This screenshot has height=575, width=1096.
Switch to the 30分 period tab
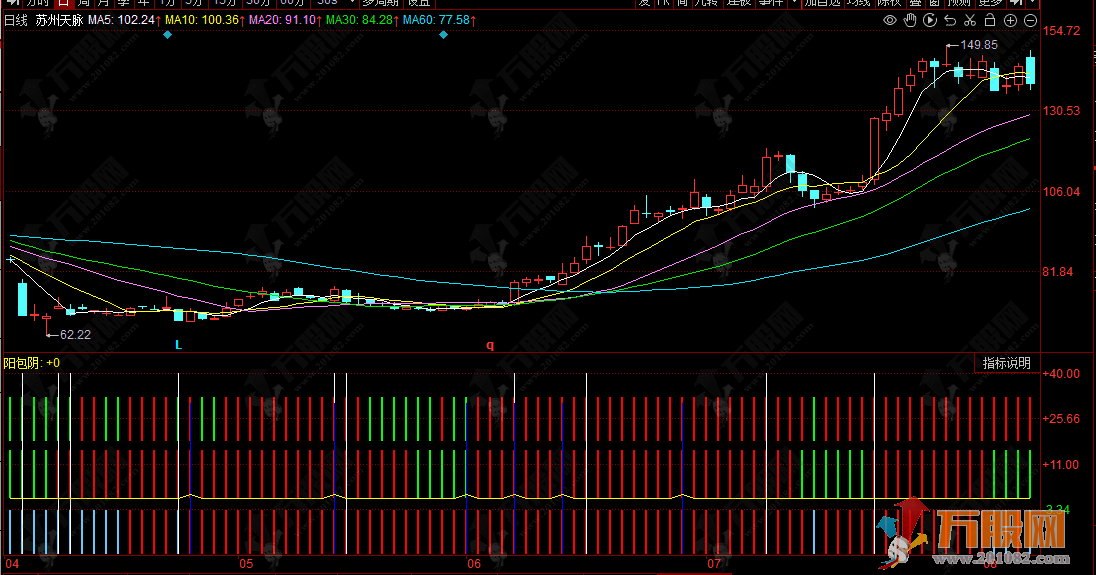258,3
